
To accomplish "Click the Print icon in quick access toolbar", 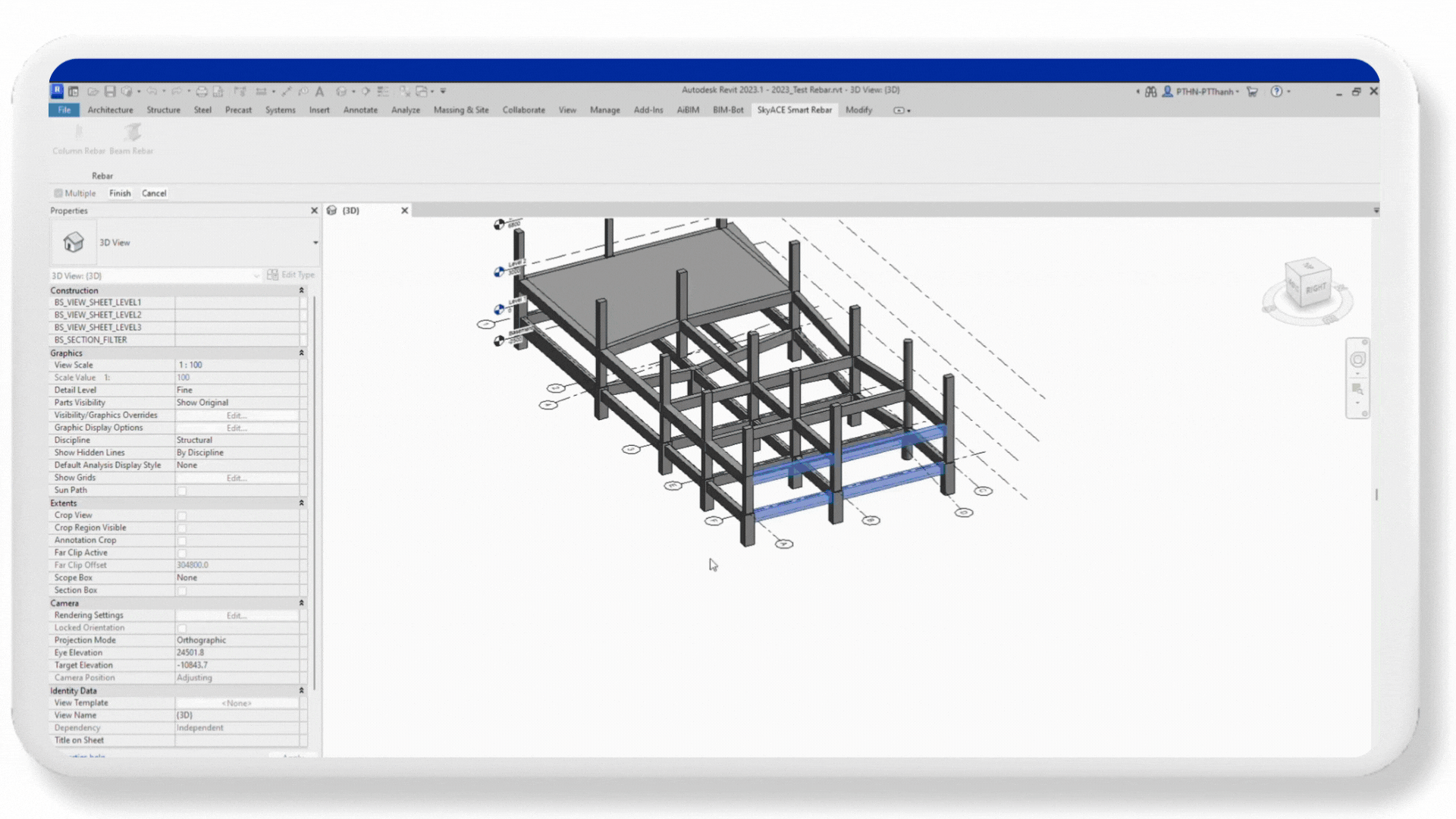I will 202,91.
